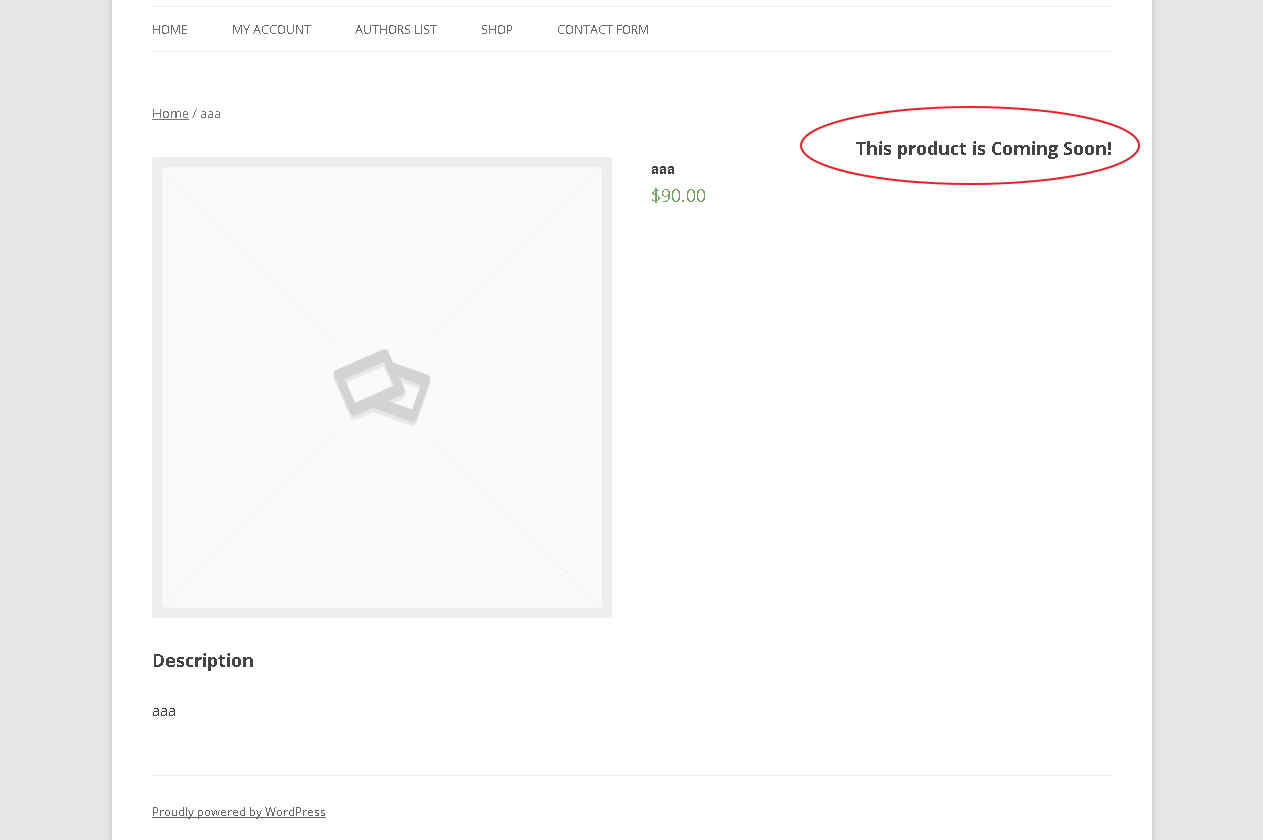
Task: Click the Description heading
Action: (x=203, y=660)
